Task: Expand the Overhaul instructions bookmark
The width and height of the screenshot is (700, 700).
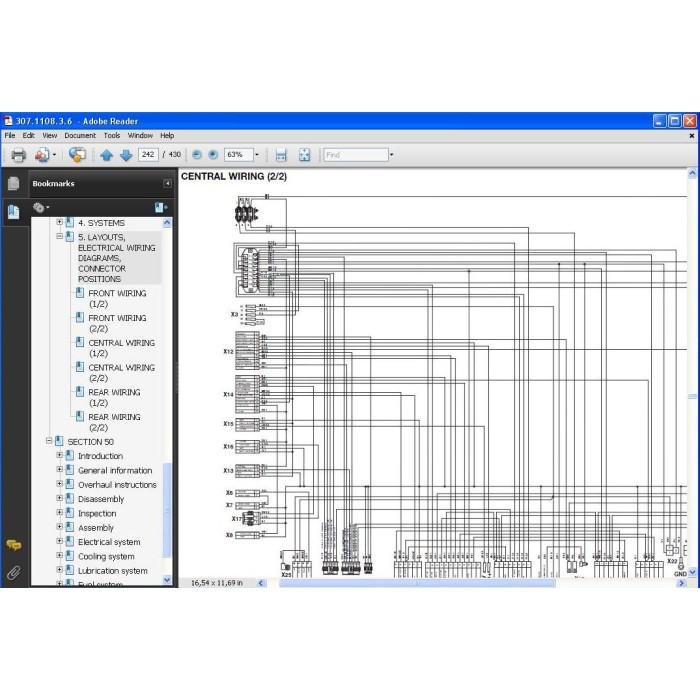Action: tap(59, 483)
